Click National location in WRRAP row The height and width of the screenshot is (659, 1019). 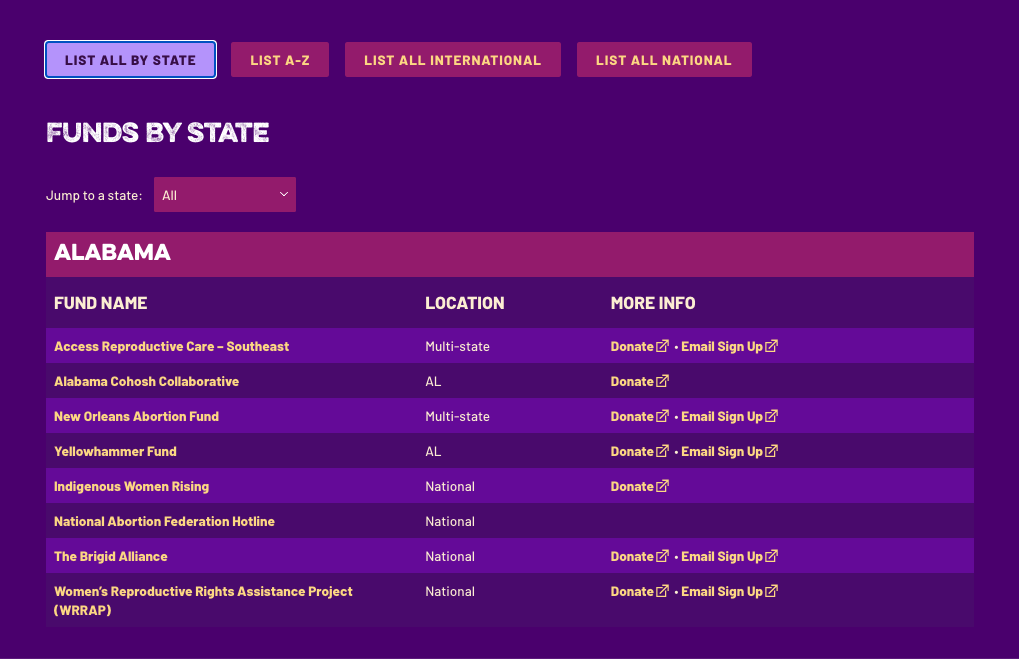pyautogui.click(x=450, y=592)
